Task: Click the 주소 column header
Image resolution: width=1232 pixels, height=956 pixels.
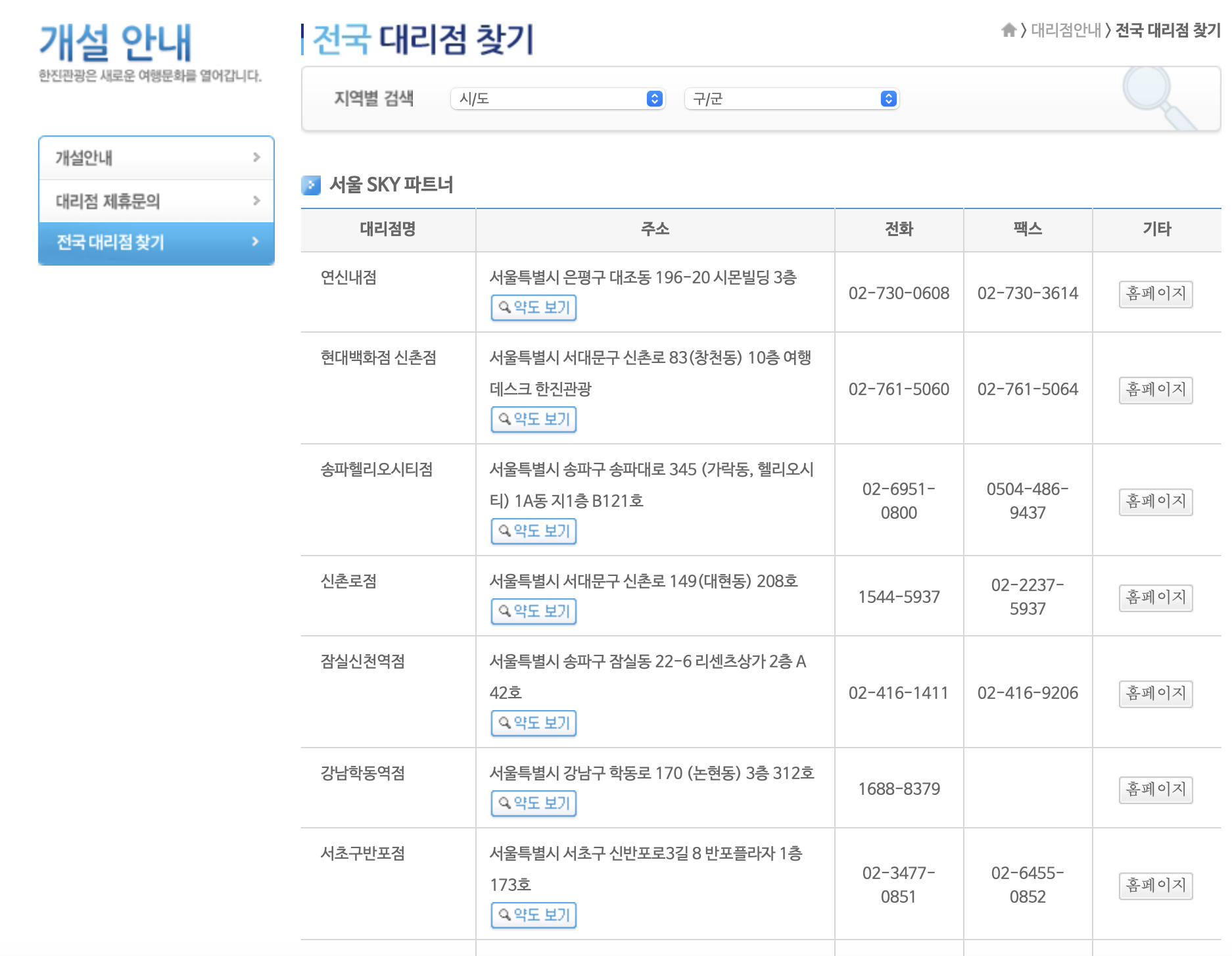Action: pos(655,229)
